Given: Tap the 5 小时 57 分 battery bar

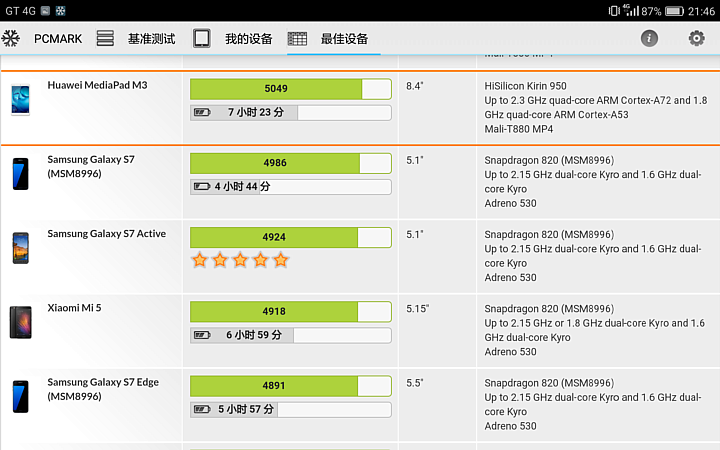Looking at the screenshot, I should pyautogui.click(x=291, y=410).
